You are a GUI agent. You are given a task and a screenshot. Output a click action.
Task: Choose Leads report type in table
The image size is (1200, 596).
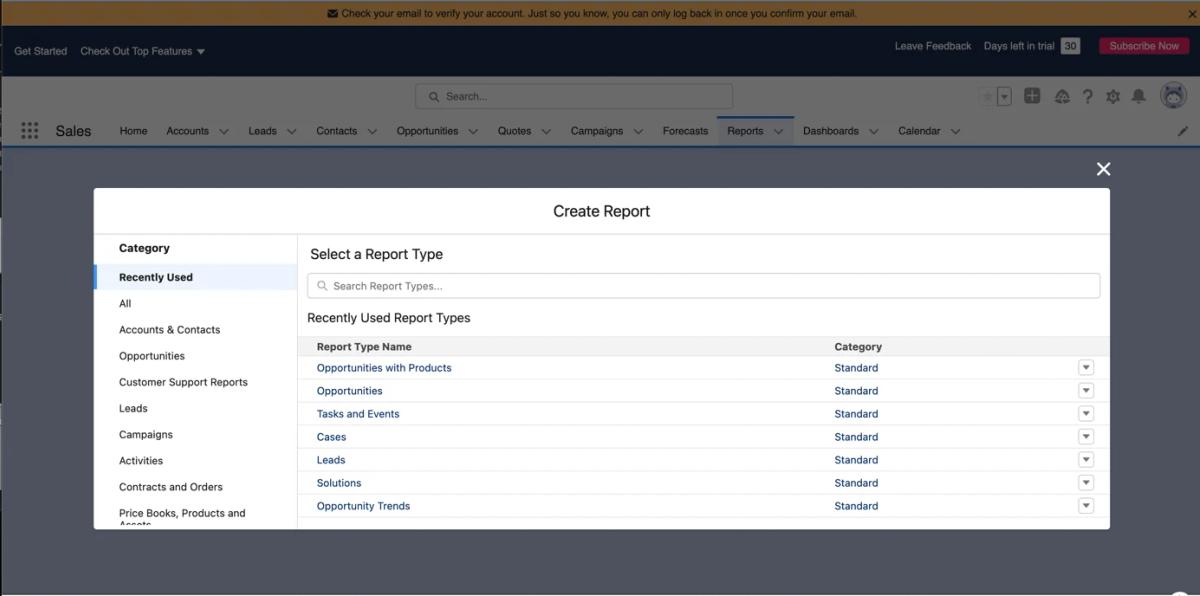click(x=331, y=460)
